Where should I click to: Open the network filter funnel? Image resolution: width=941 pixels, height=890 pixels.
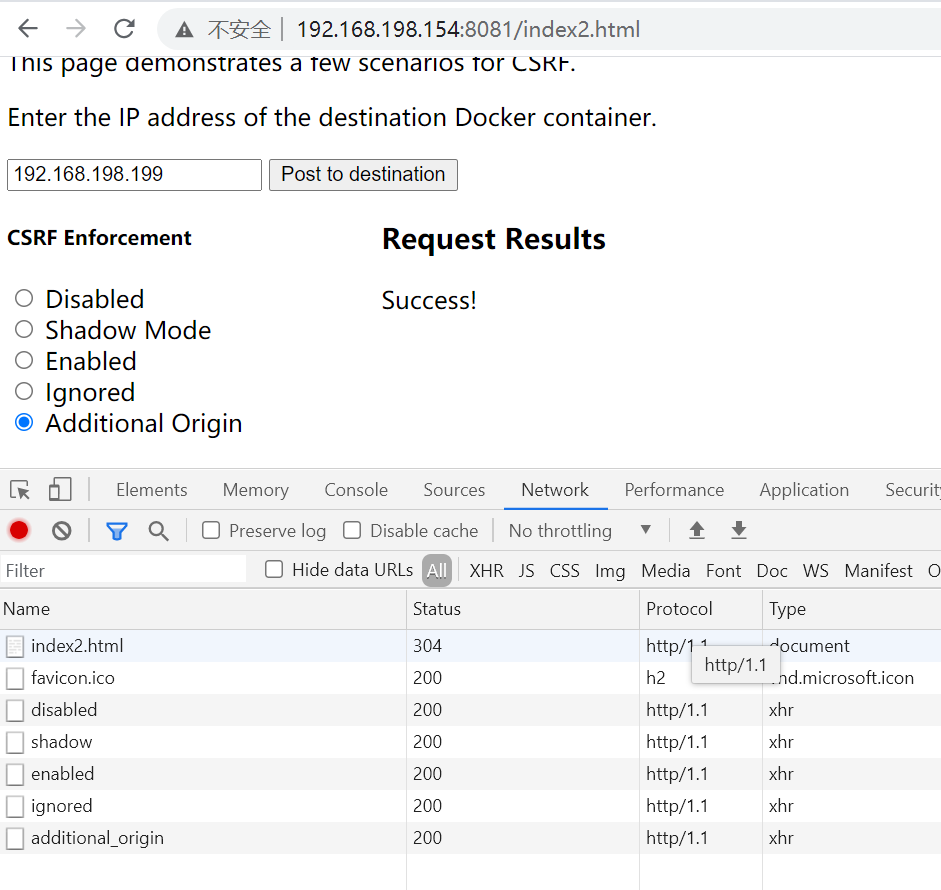(116, 530)
